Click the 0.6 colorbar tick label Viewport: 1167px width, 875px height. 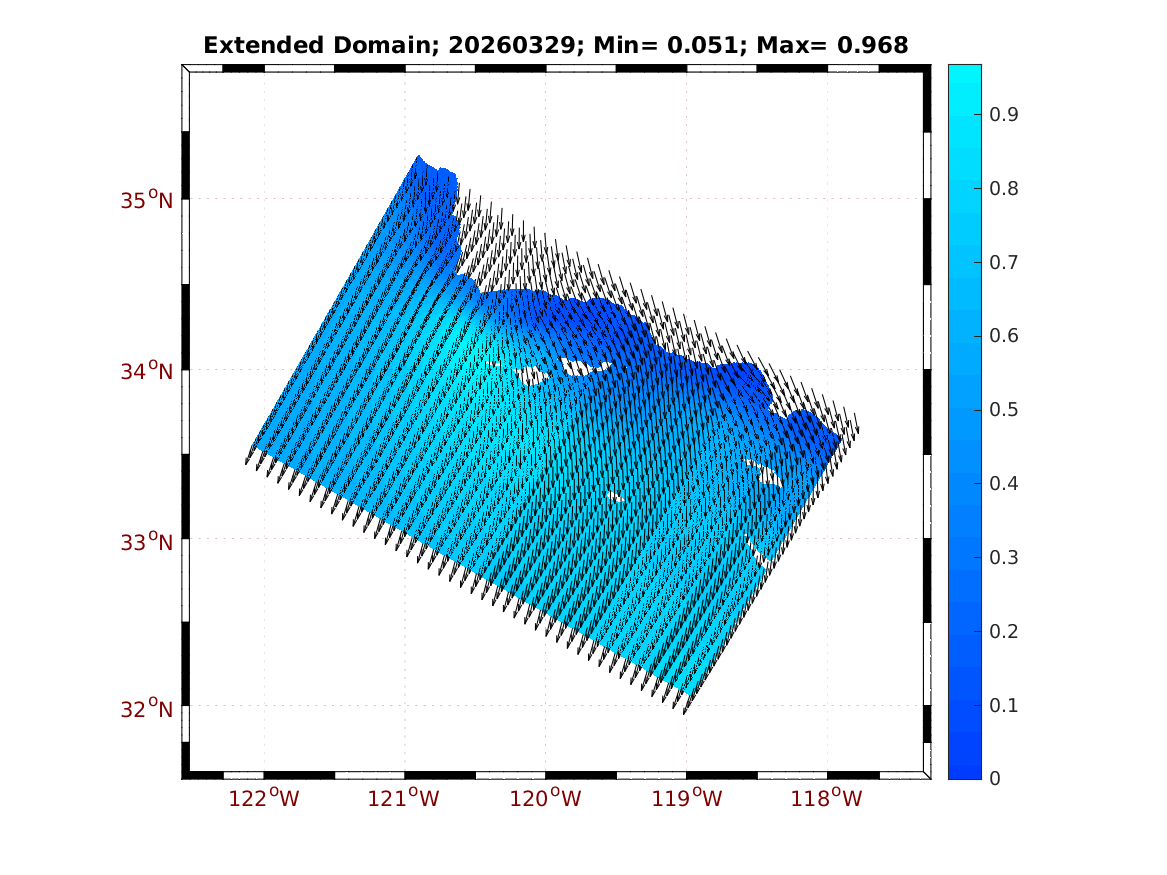(x=1003, y=336)
